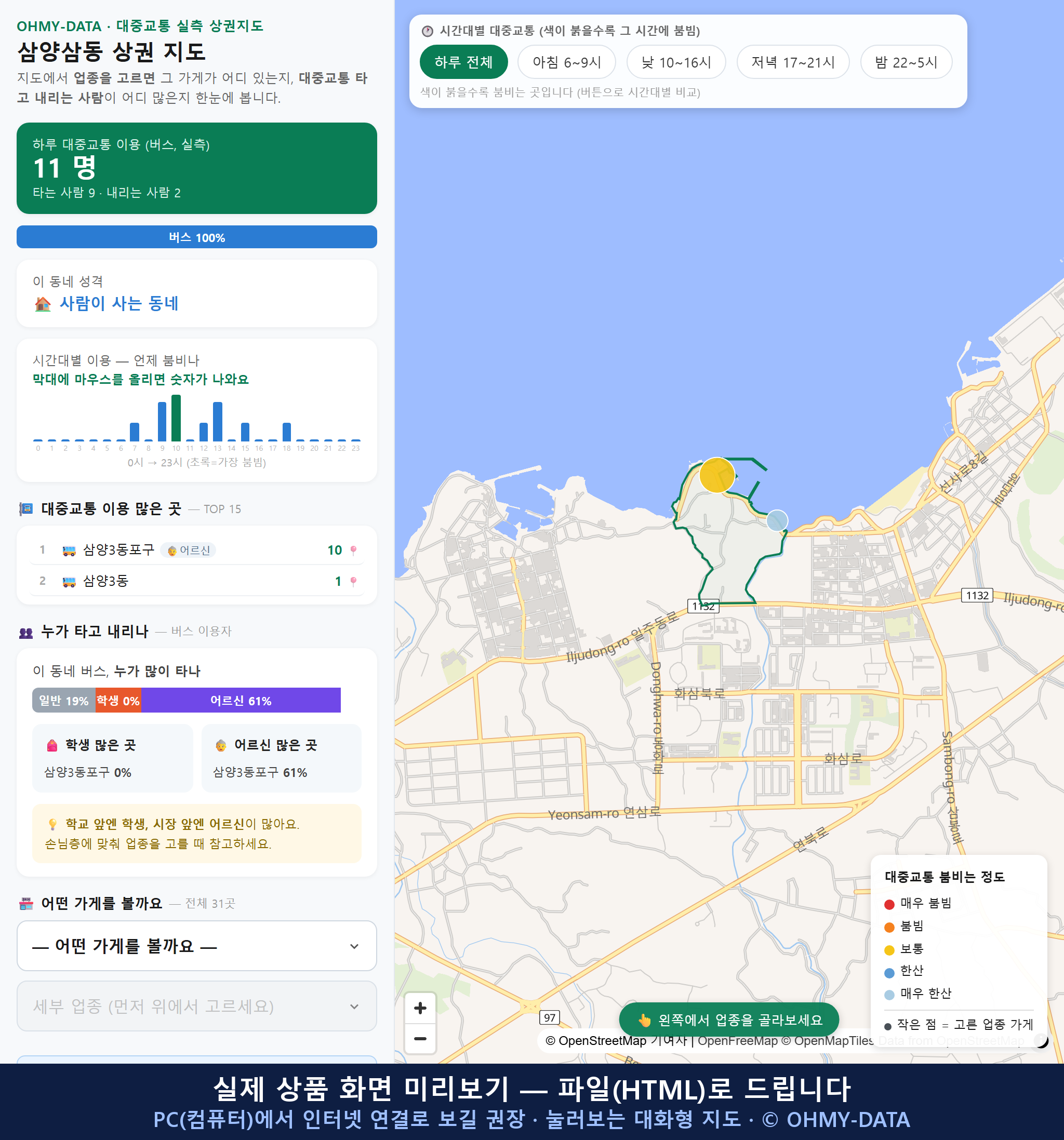Click the house icon by 사람이 사는 동네
The width and height of the screenshot is (1064, 1140).
point(43,304)
